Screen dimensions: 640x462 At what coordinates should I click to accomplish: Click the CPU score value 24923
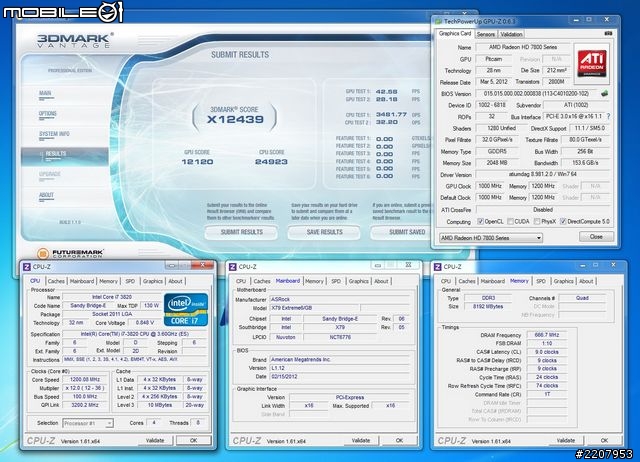tap(271, 162)
